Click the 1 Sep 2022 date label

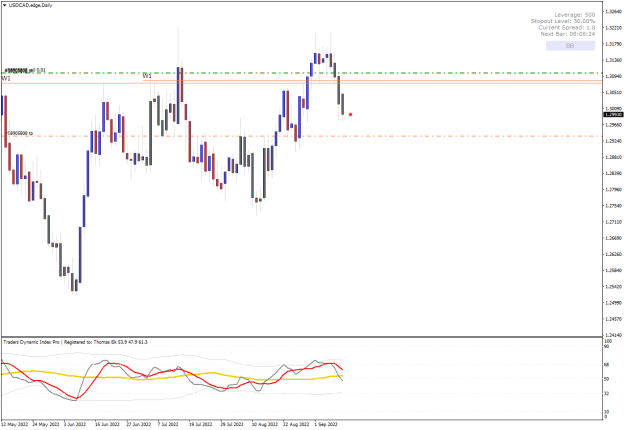pyautogui.click(x=326, y=424)
